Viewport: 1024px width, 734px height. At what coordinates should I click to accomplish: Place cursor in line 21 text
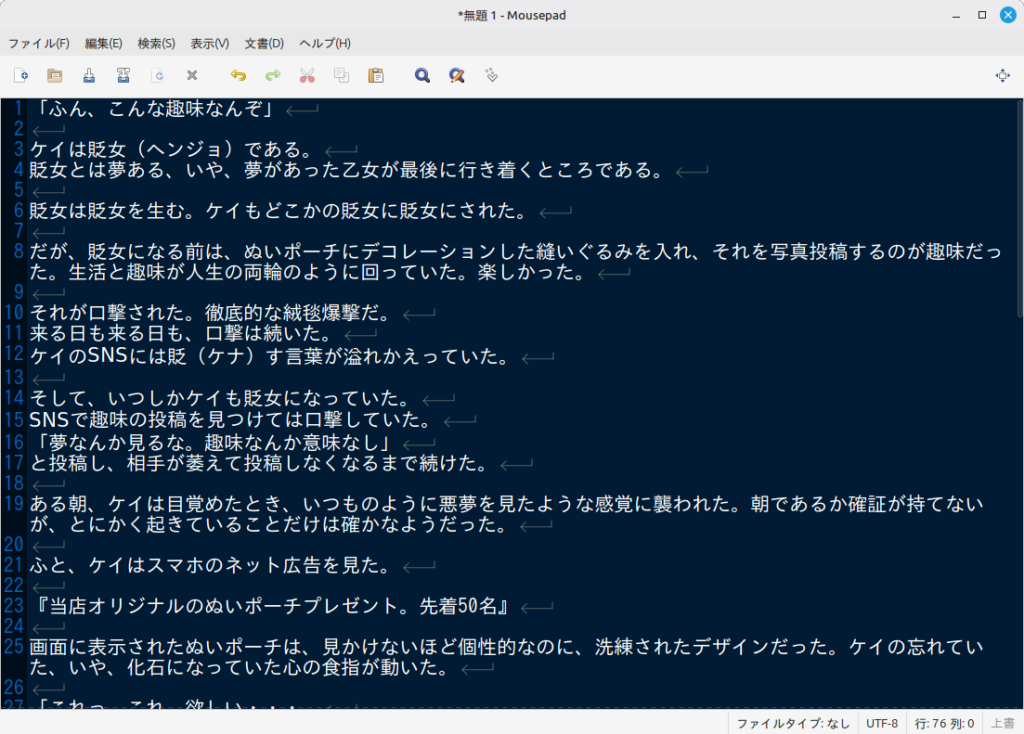[x=200, y=566]
